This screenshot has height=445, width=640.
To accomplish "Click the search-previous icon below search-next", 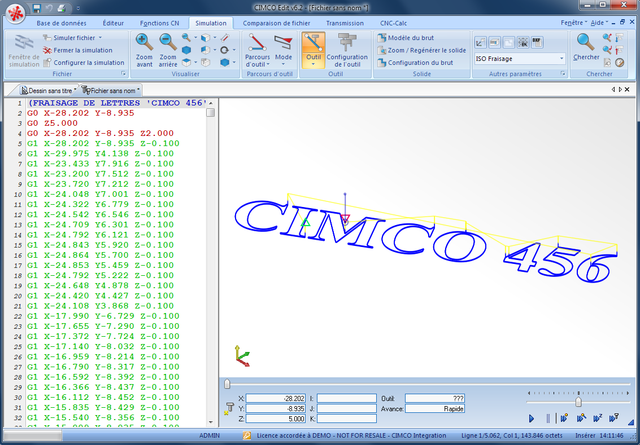I will click(x=607, y=50).
